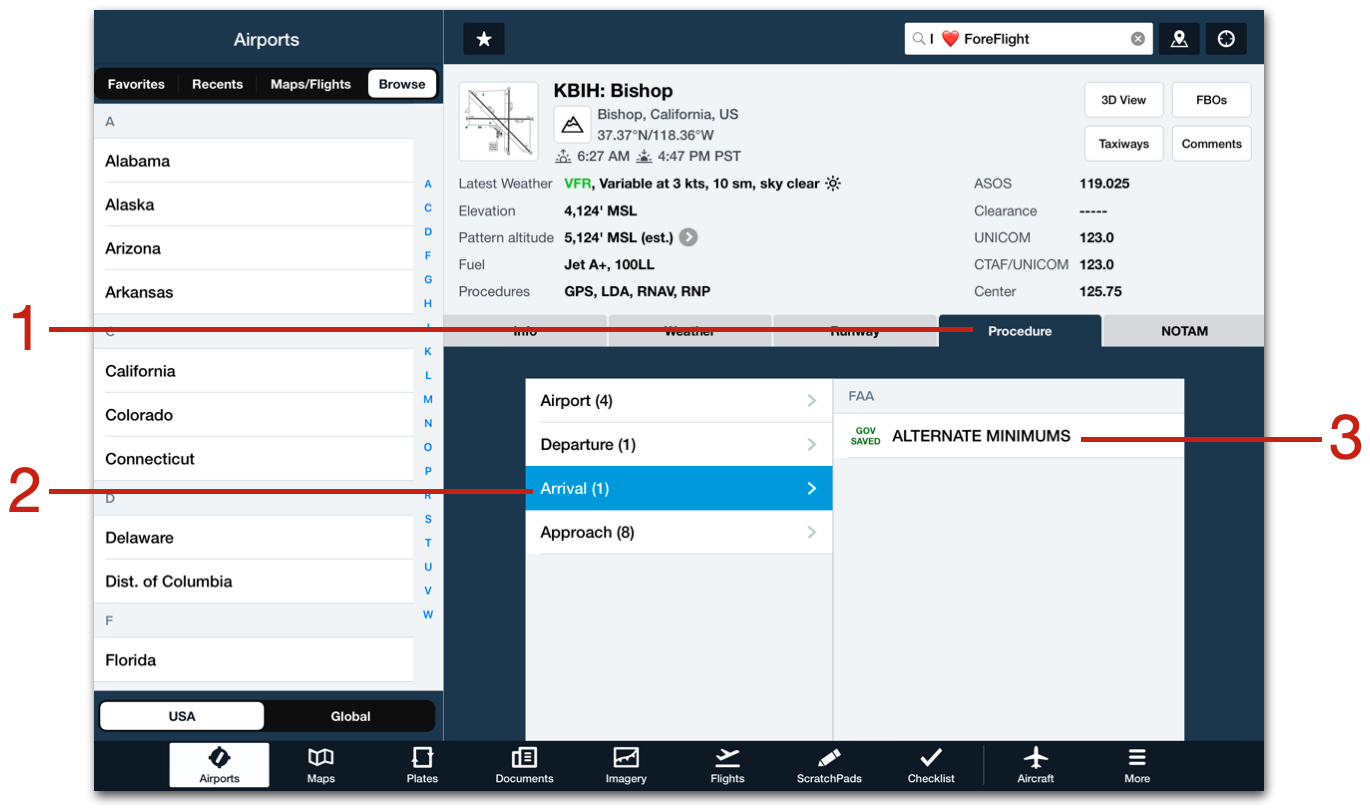Expand the Approach (8) procedures list
The width and height of the screenshot is (1370, 808).
click(x=679, y=532)
